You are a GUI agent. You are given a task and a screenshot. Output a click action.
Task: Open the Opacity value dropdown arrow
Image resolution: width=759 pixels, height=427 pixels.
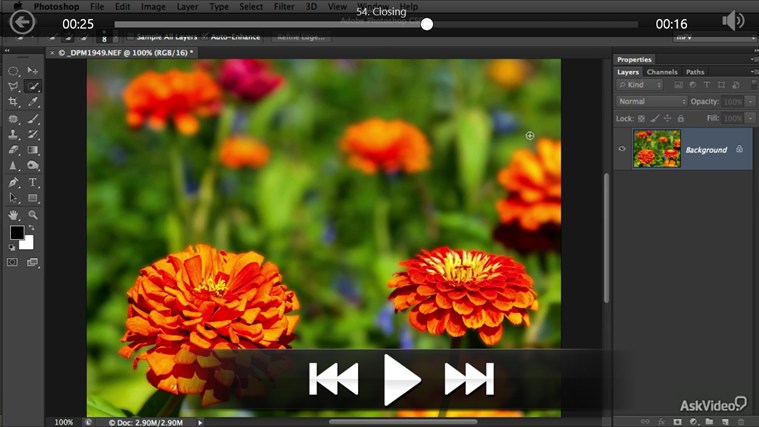(746, 102)
